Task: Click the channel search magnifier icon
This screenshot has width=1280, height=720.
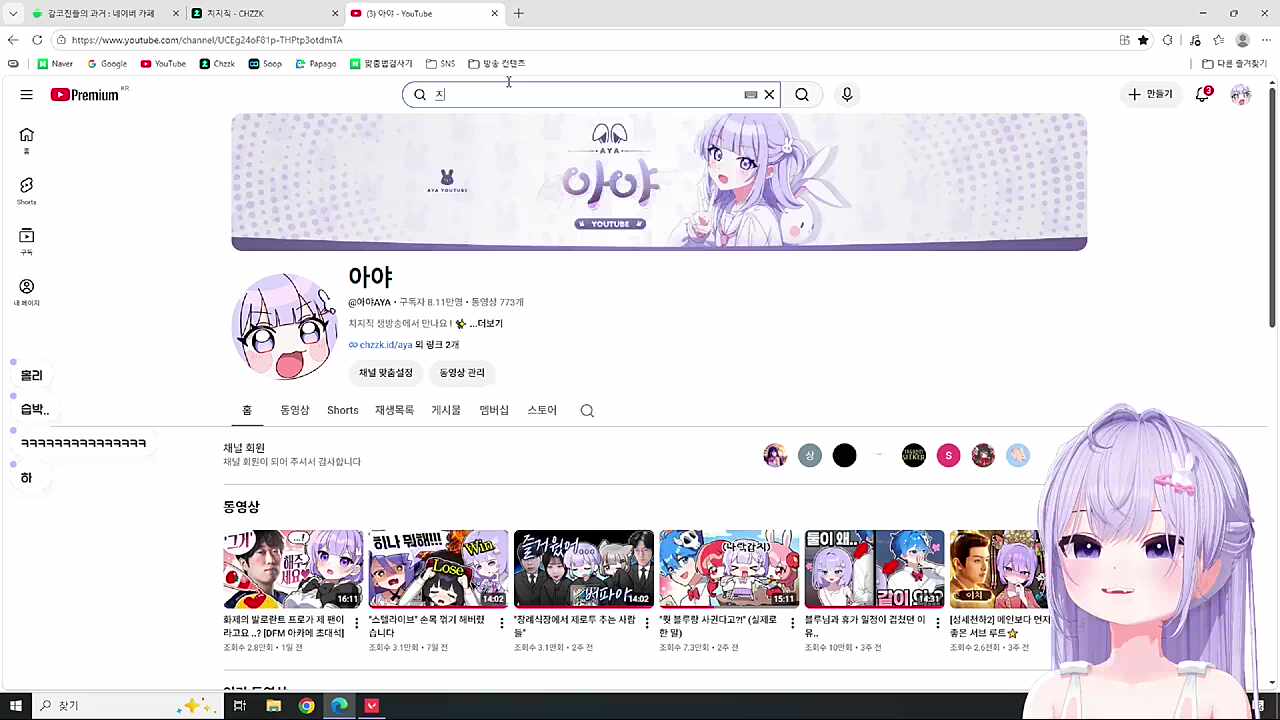Action: click(x=587, y=410)
